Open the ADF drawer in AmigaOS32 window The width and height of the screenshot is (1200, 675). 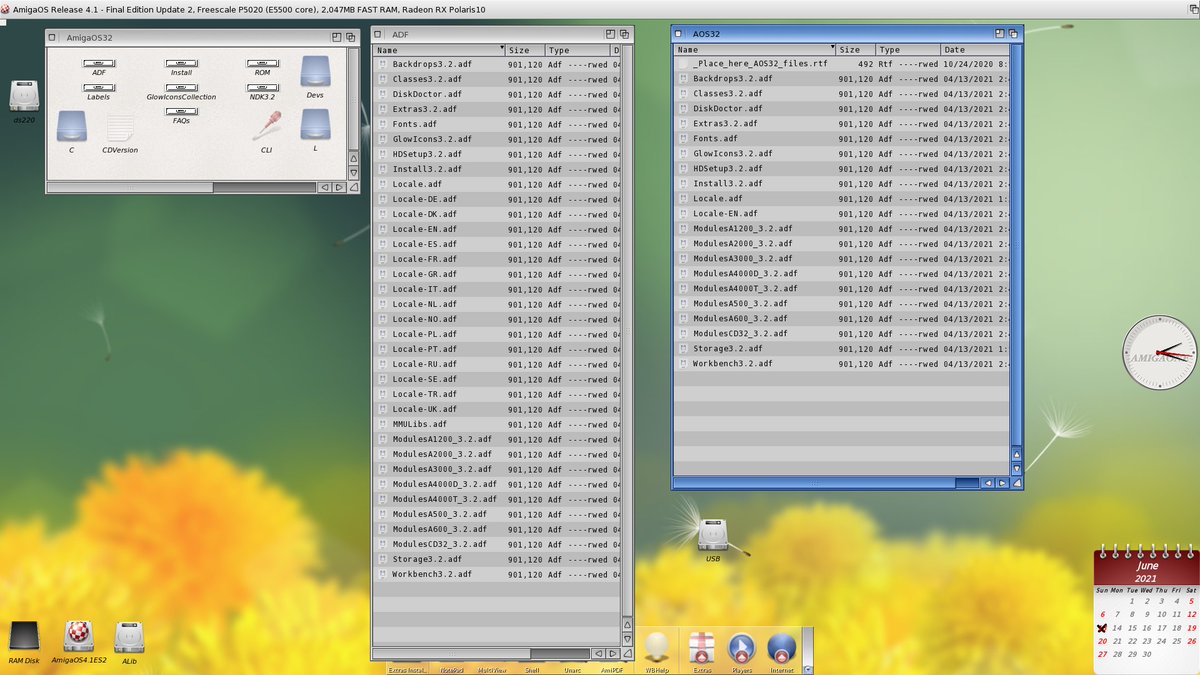coord(99,63)
